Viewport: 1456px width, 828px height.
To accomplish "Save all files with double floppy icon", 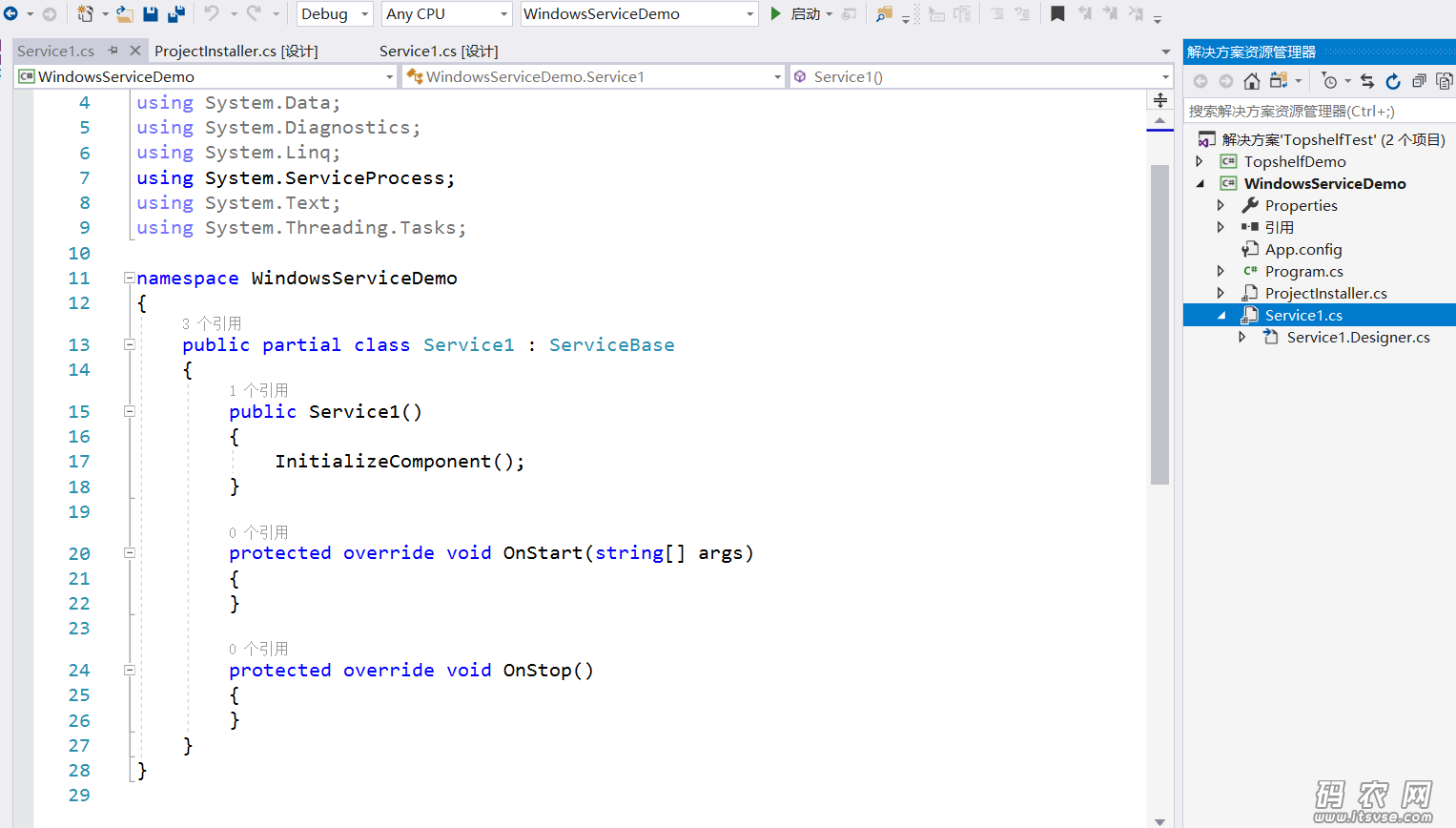I will (x=176, y=14).
